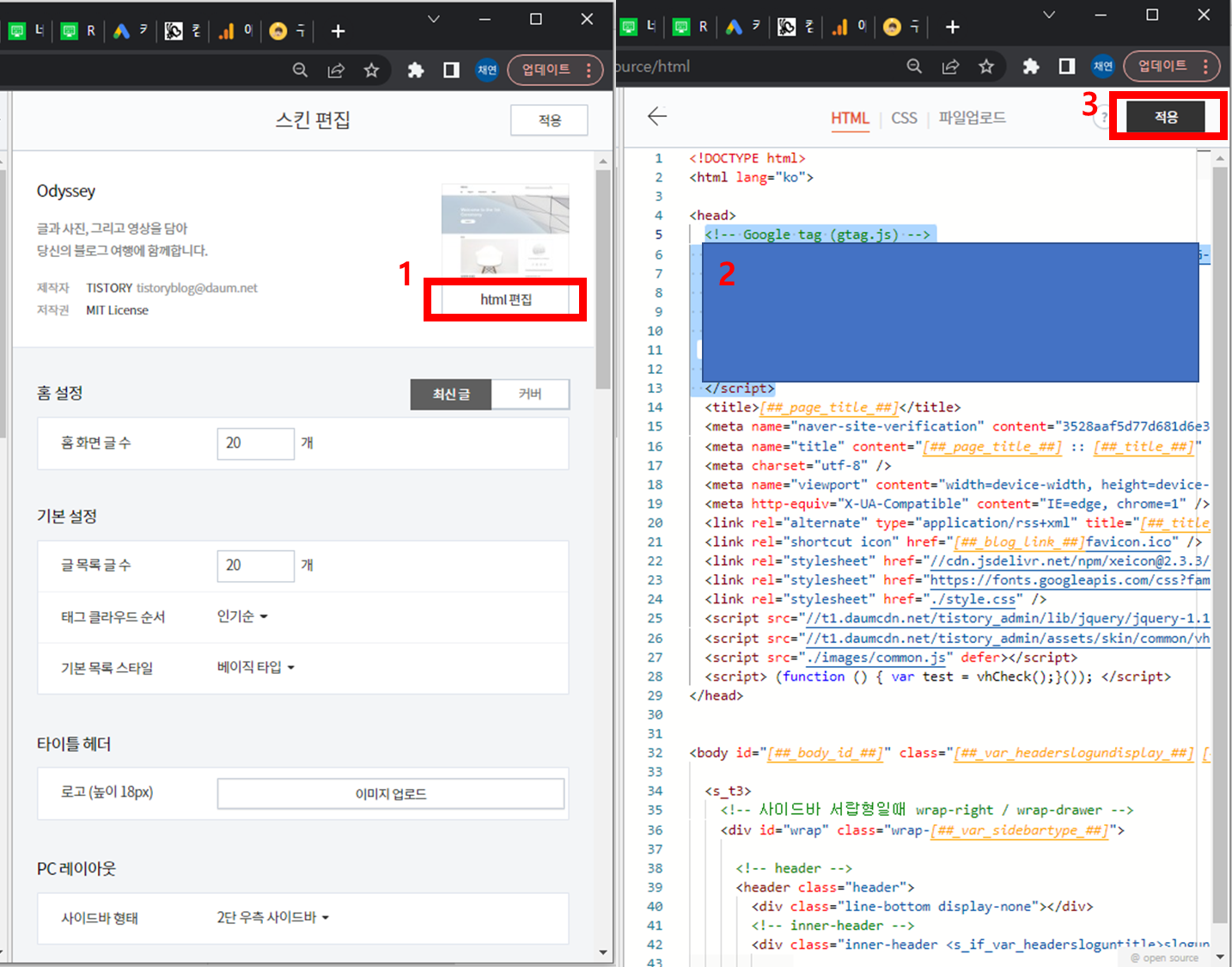Click the share page icon in left window

click(336, 70)
